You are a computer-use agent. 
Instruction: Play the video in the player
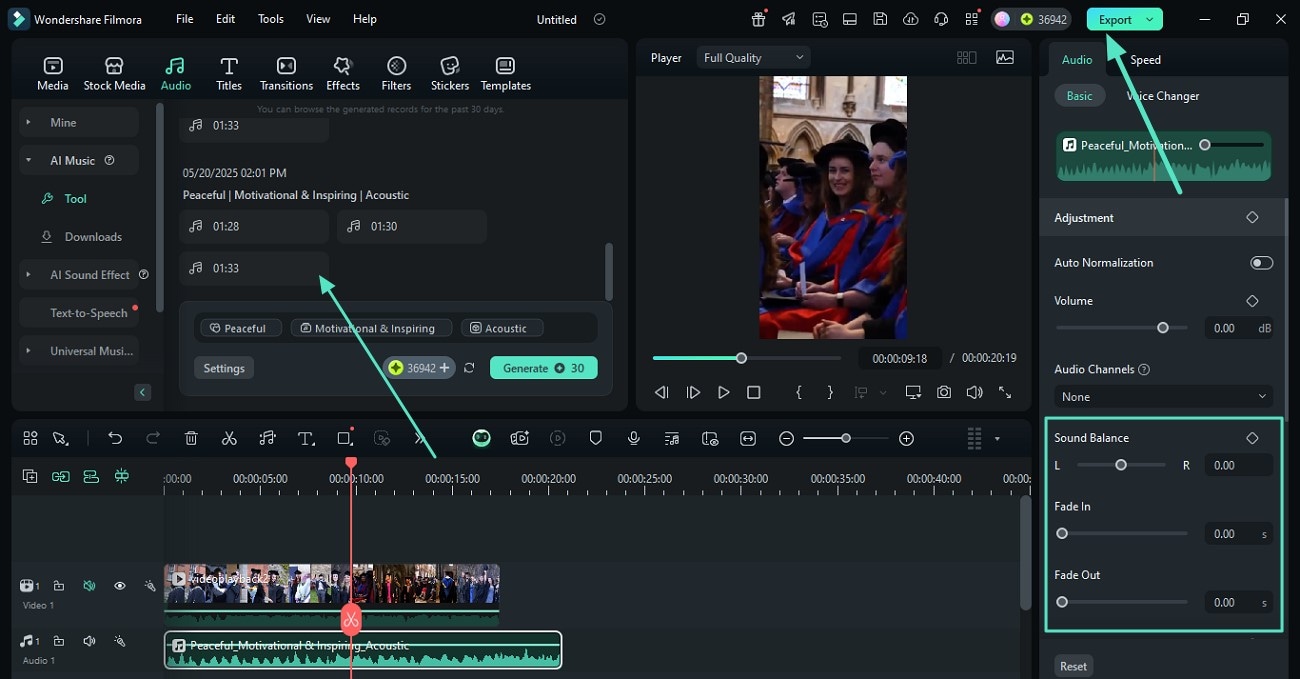(x=723, y=393)
